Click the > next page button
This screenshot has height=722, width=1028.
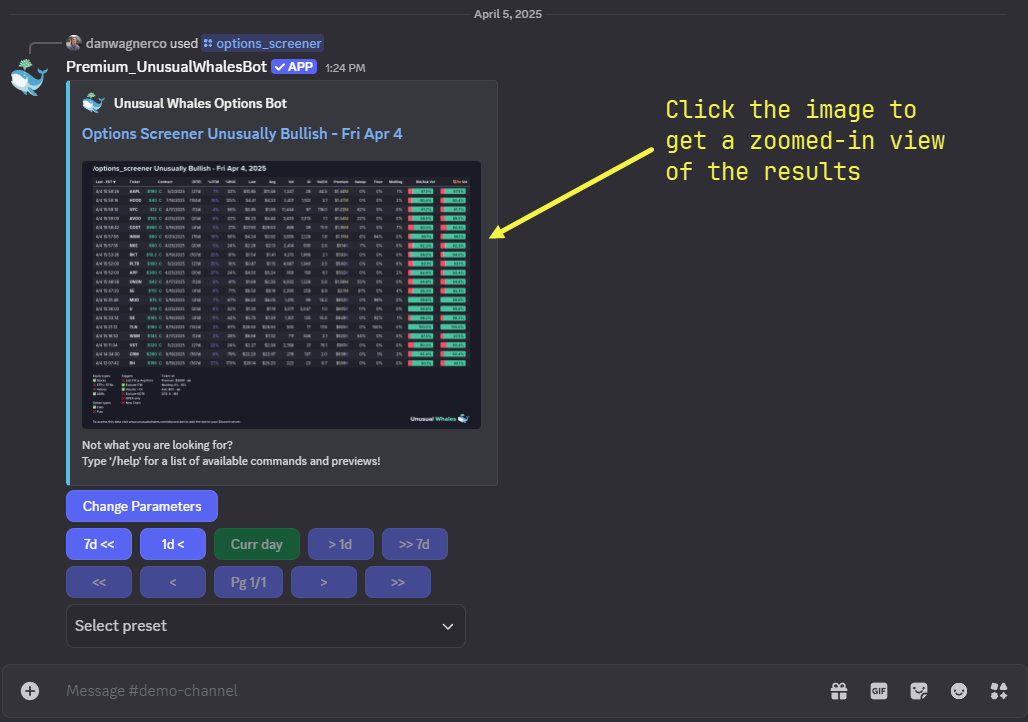coord(324,582)
